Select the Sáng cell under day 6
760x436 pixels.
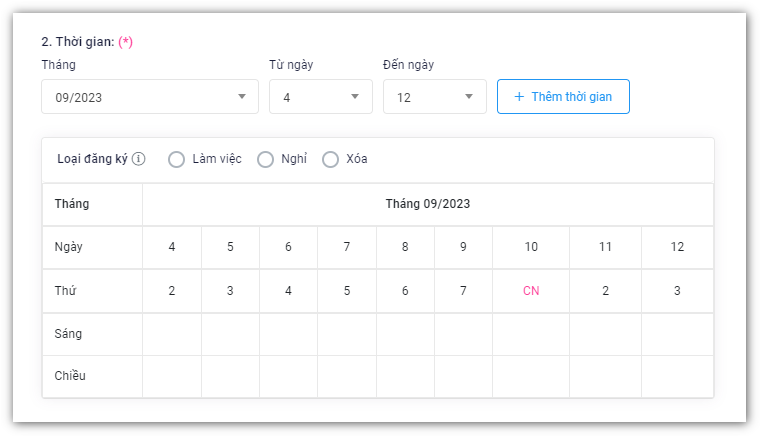click(289, 334)
